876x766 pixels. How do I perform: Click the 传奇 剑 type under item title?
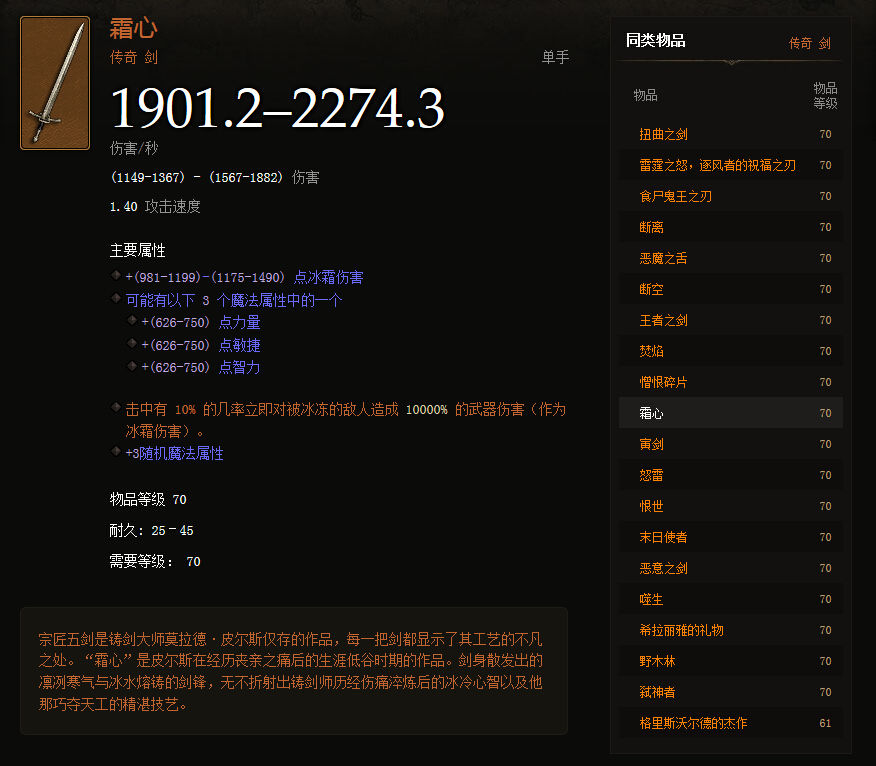pyautogui.click(x=134, y=57)
